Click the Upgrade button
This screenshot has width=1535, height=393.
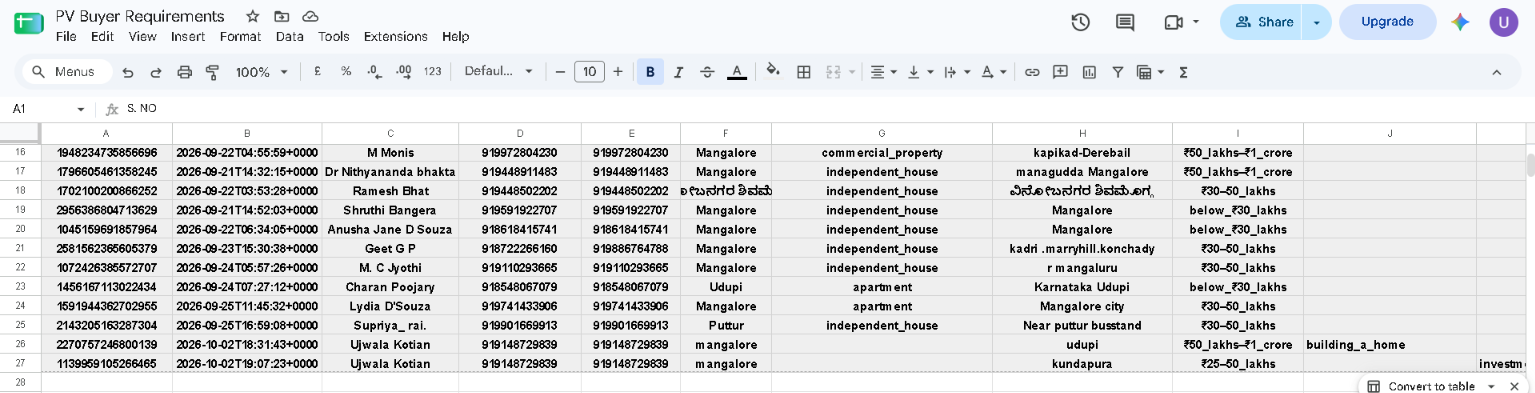click(1387, 22)
